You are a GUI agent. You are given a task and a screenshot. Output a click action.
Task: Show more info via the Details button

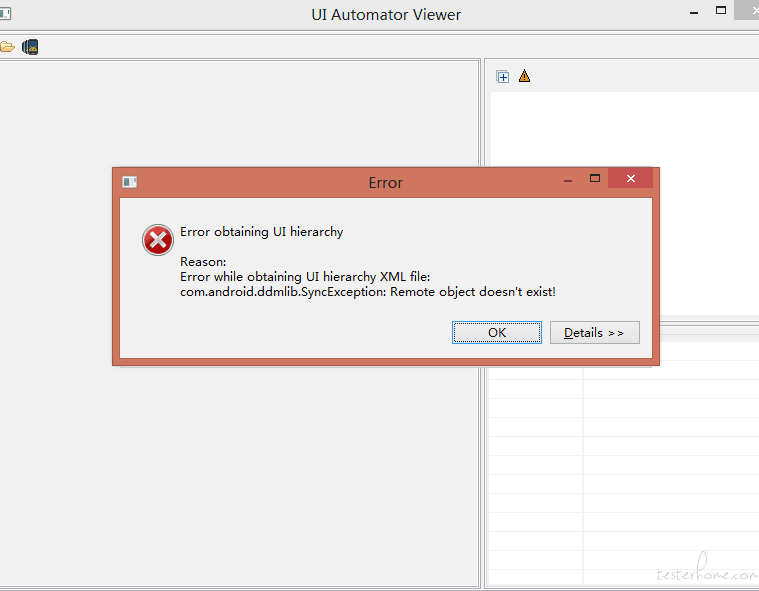[594, 333]
